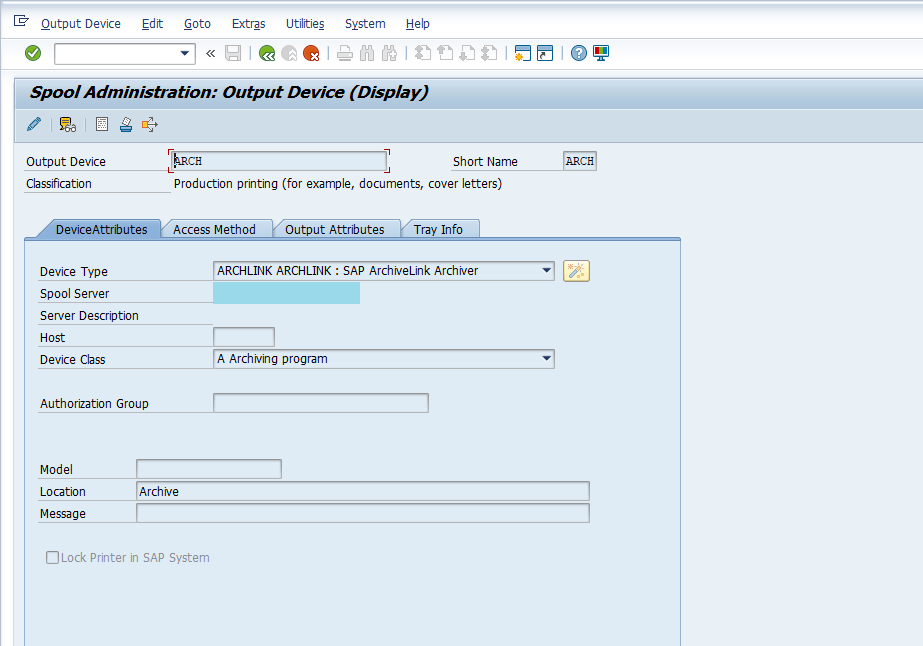Click the Find Next binoculars icon
Screen dimensions: 923x646
point(389,54)
